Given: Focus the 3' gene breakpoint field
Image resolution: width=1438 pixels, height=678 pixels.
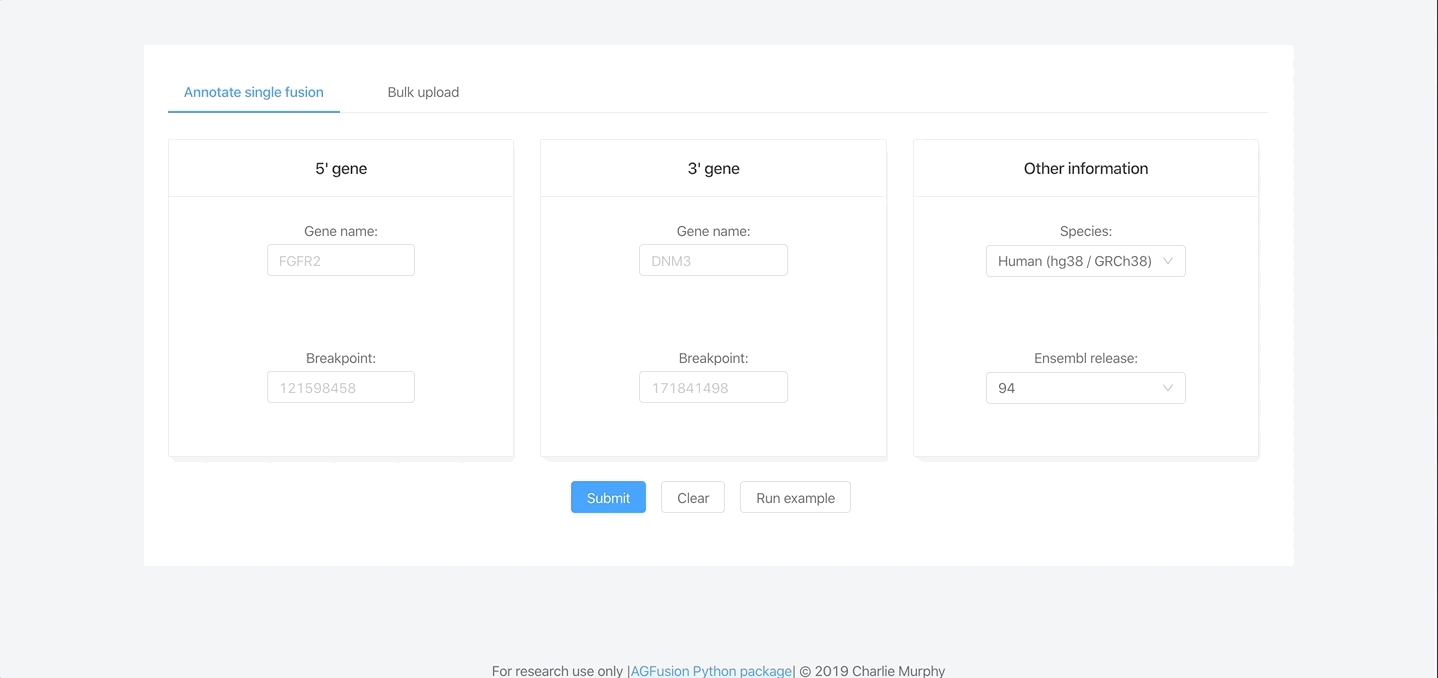Looking at the screenshot, I should (713, 387).
